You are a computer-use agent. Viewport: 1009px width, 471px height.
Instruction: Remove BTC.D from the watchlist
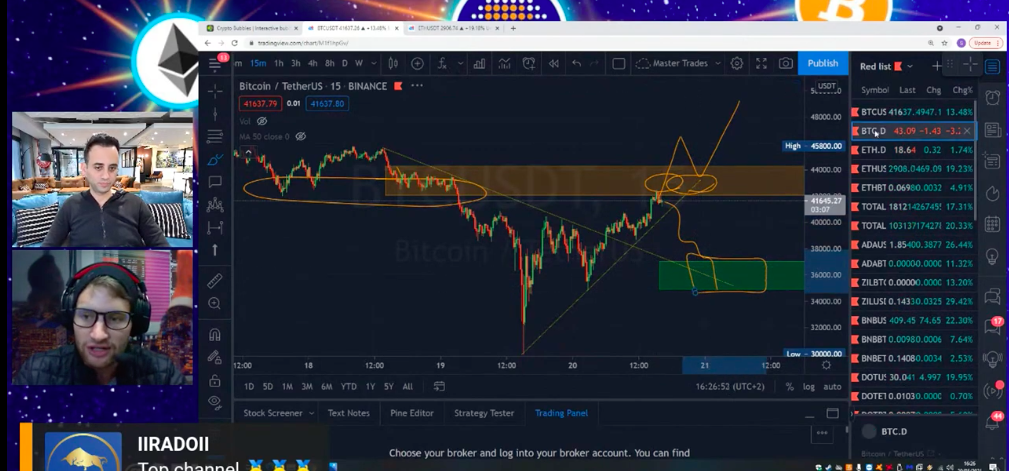967,131
